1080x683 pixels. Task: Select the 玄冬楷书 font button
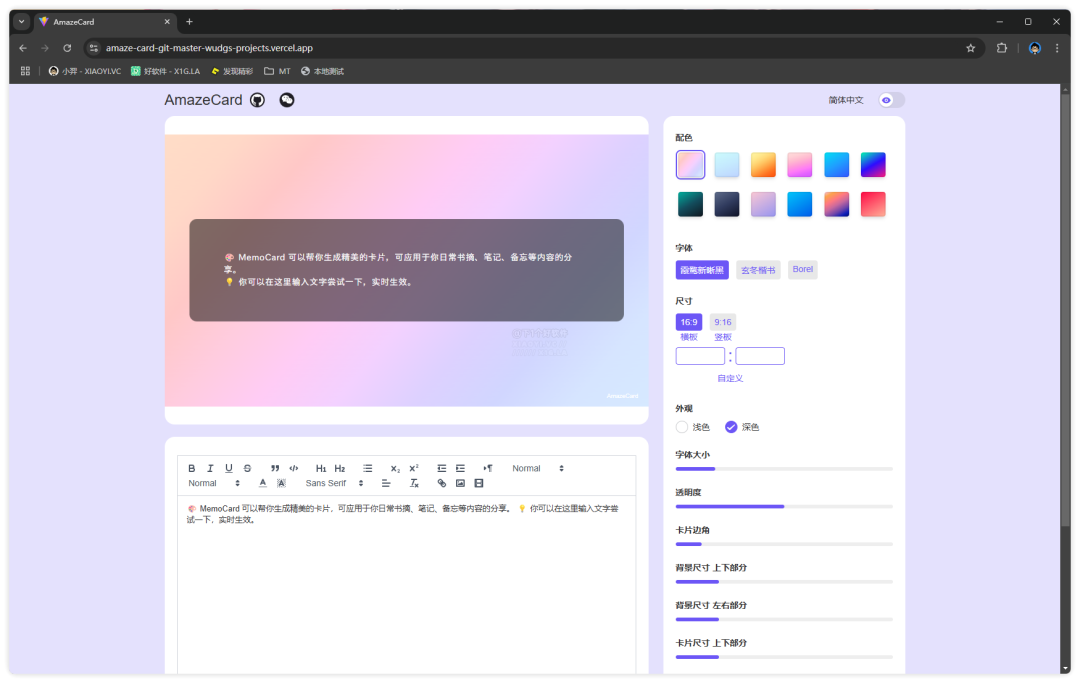(758, 270)
